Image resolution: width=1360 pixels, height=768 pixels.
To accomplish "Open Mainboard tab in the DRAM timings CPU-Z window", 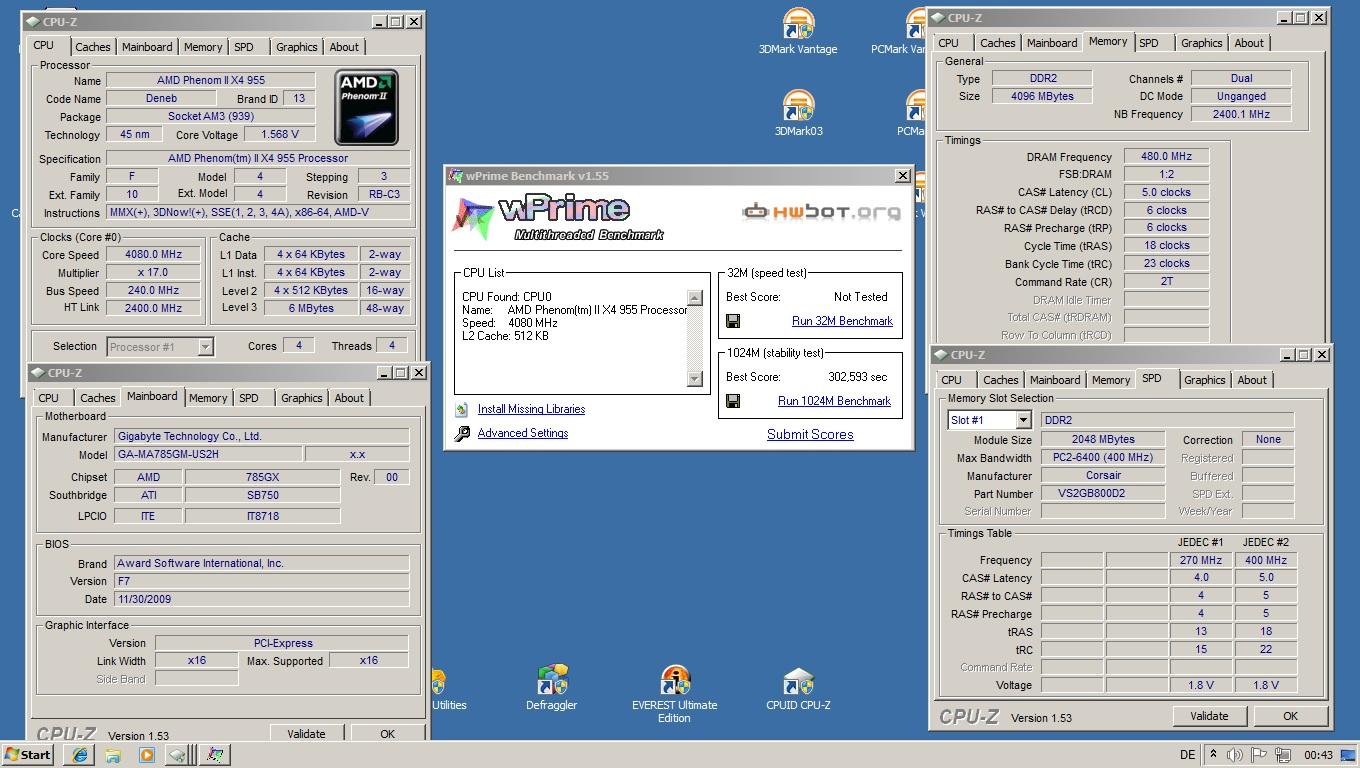I will coord(1052,43).
